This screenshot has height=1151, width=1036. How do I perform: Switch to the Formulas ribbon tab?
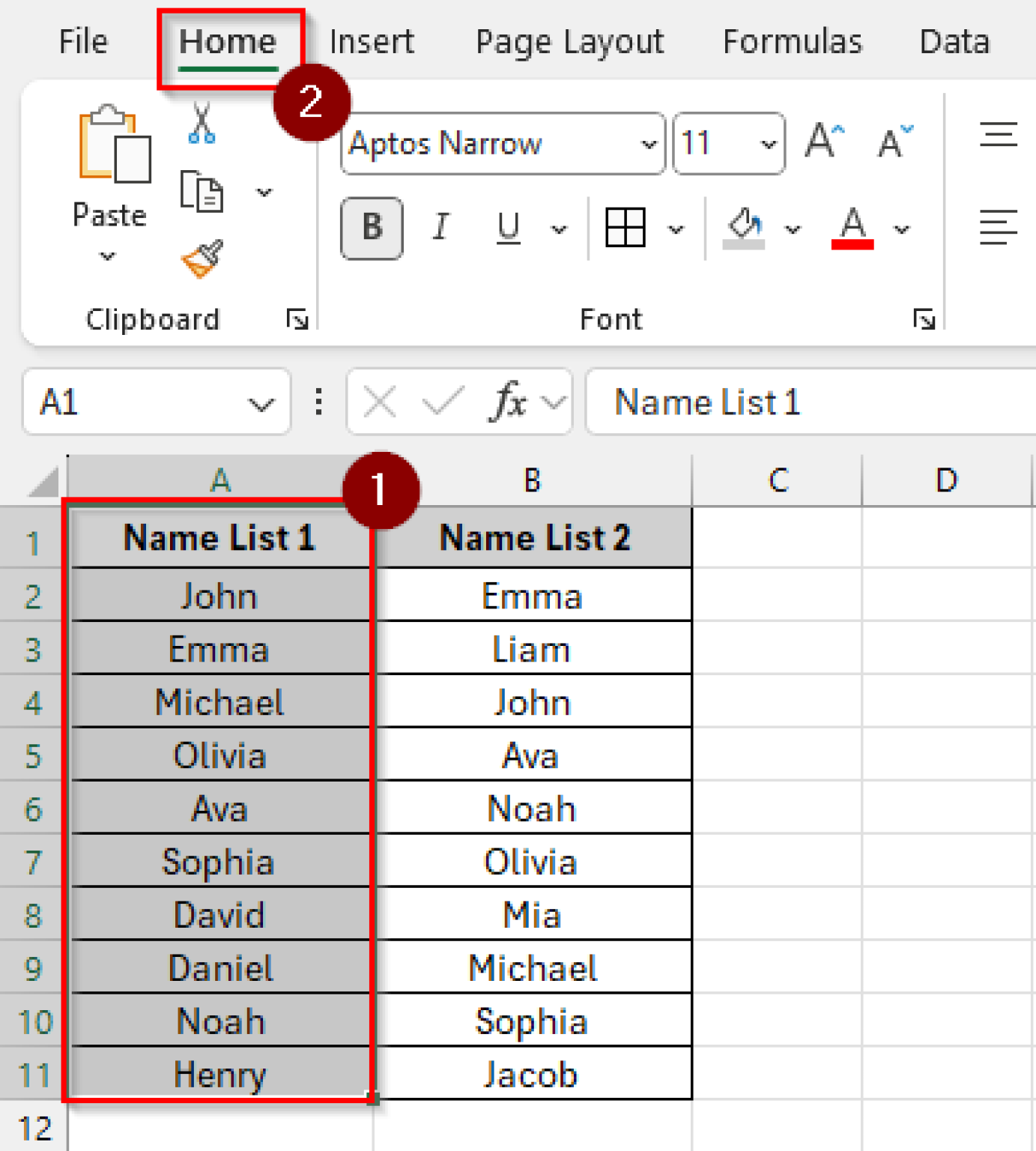point(792,41)
